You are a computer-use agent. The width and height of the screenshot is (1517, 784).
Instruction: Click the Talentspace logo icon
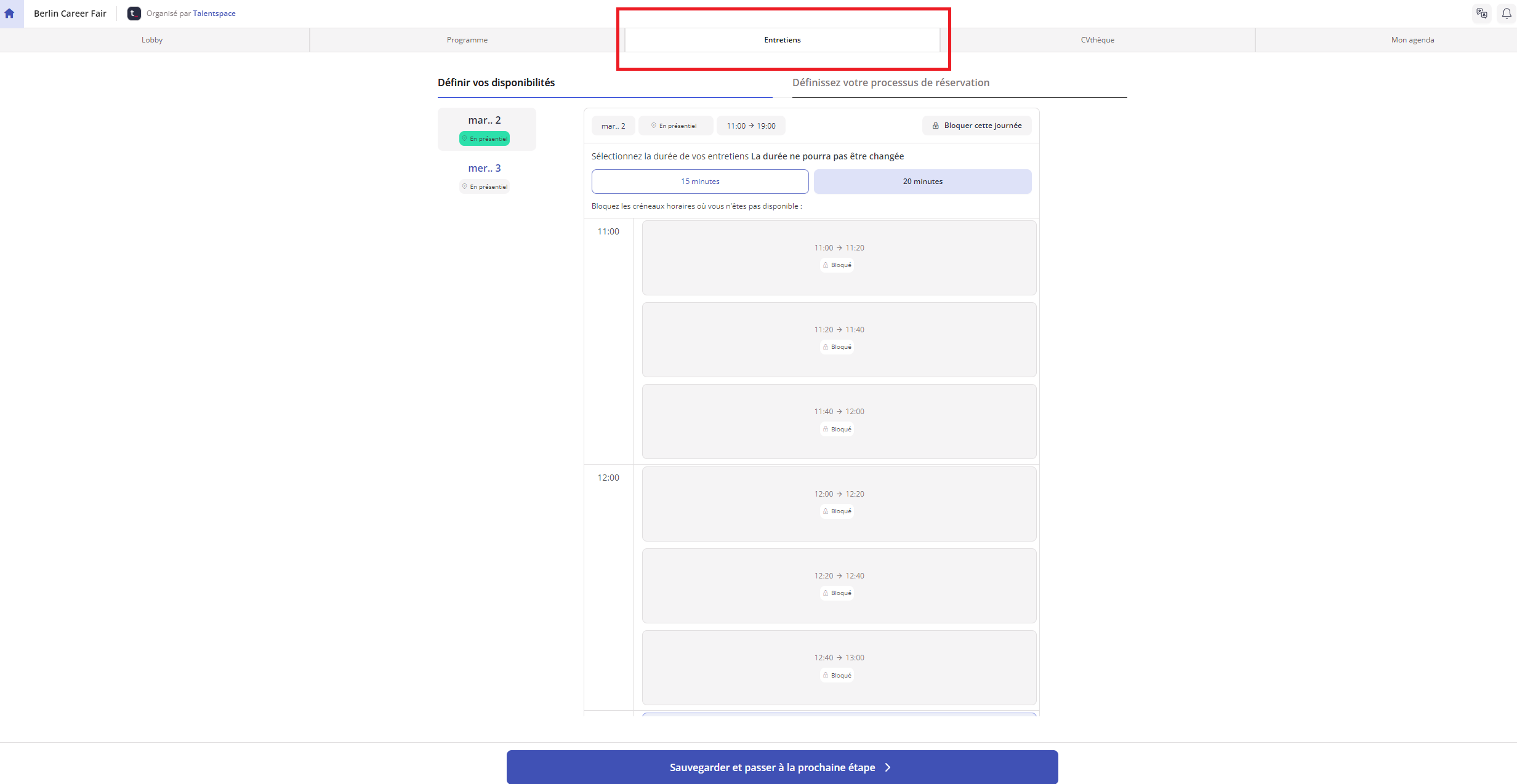(x=134, y=13)
